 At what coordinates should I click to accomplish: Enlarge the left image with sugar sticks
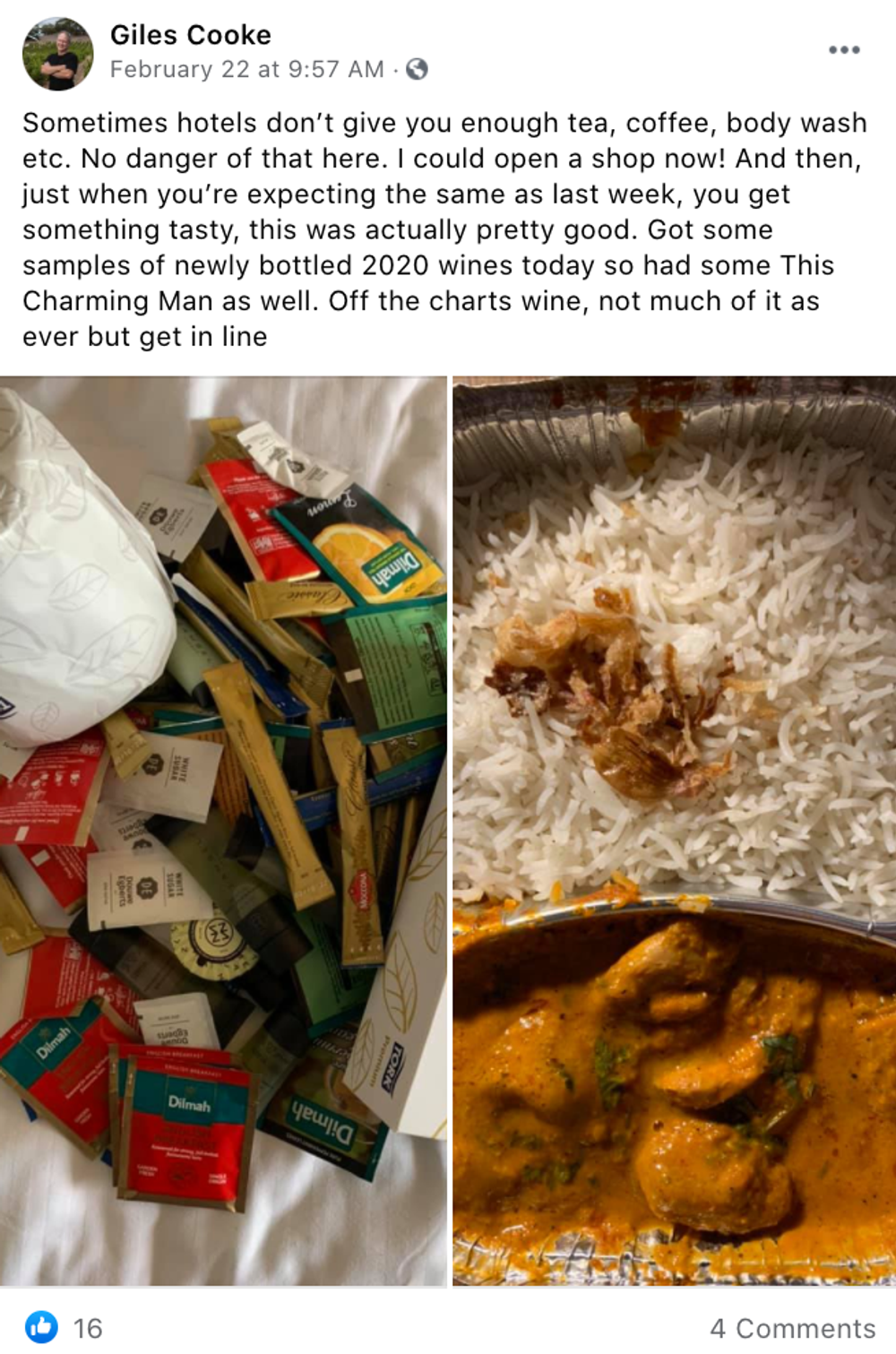click(x=223, y=832)
